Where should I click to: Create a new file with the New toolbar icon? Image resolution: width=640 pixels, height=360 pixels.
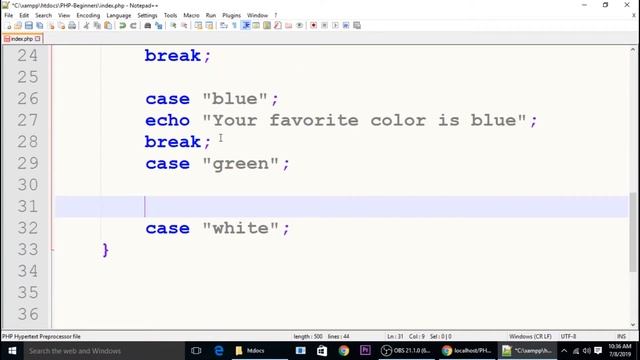click(x=7, y=26)
